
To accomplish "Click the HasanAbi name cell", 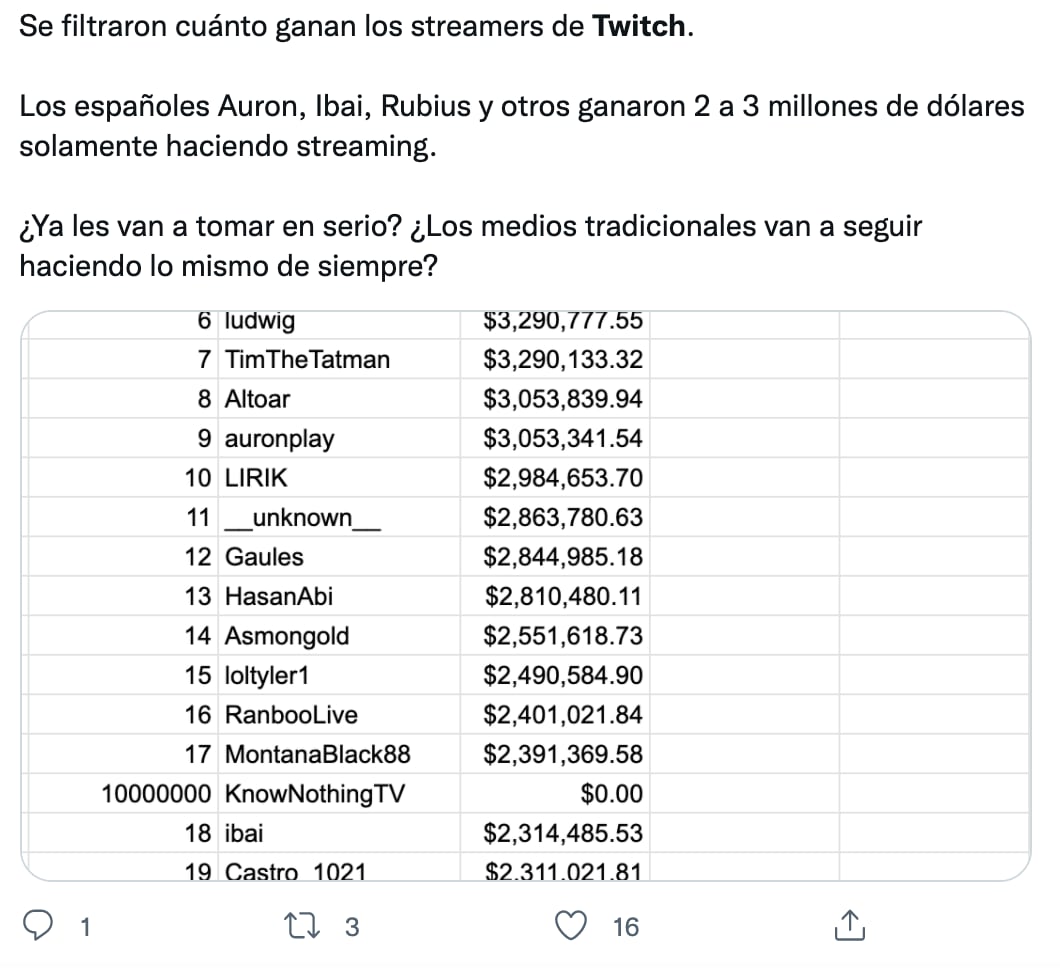I will tap(279, 597).
